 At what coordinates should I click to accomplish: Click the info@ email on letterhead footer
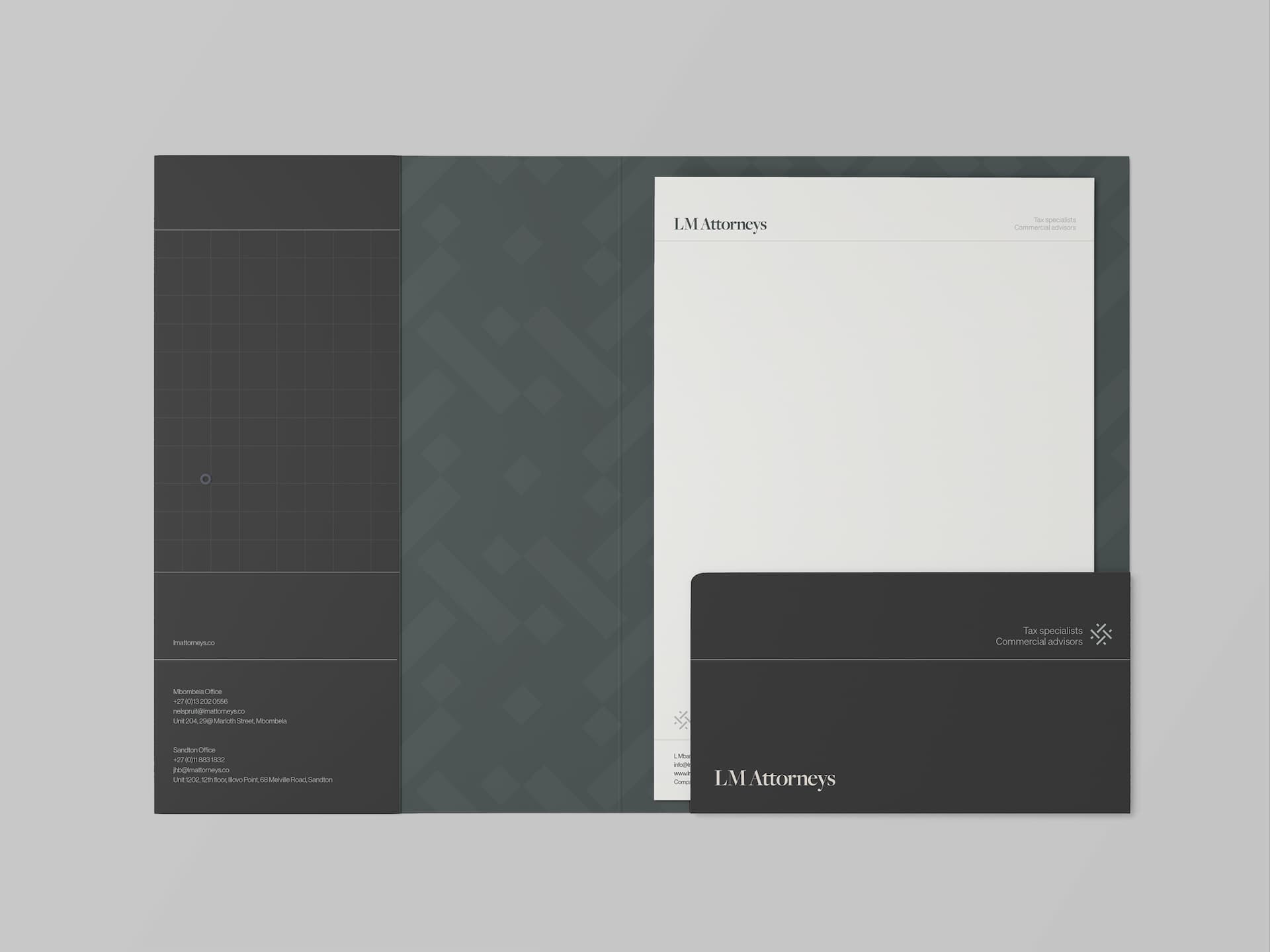682,765
